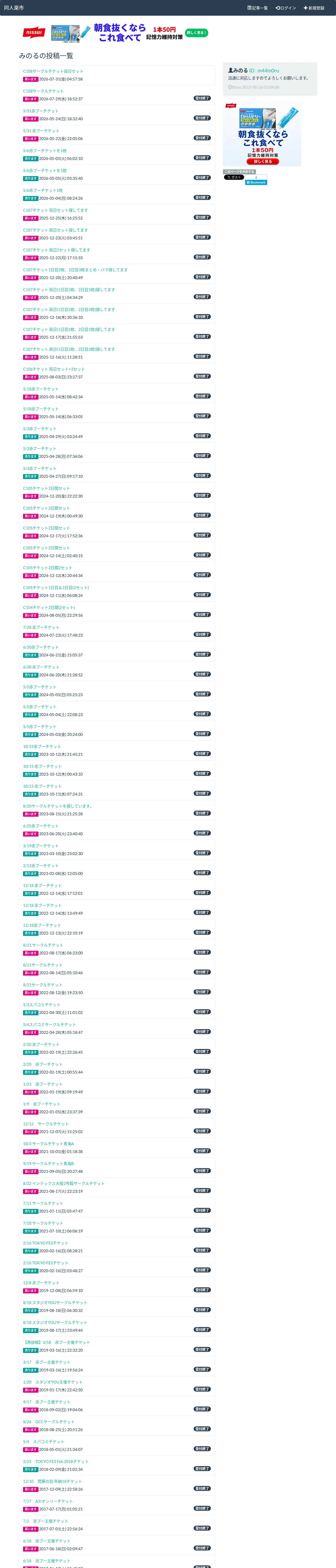The width and height of the screenshot is (336, 1568).
Task: Open post 2/25 TOKYO FES Feb.2018チケット
Action: (x=55, y=1461)
